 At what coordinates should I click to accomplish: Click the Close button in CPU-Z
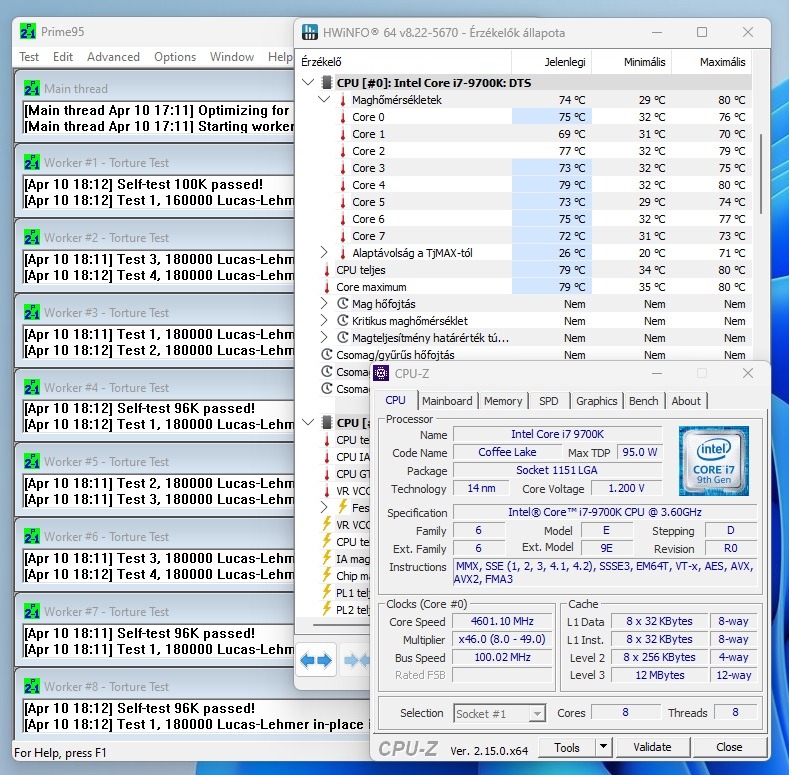pos(729,747)
